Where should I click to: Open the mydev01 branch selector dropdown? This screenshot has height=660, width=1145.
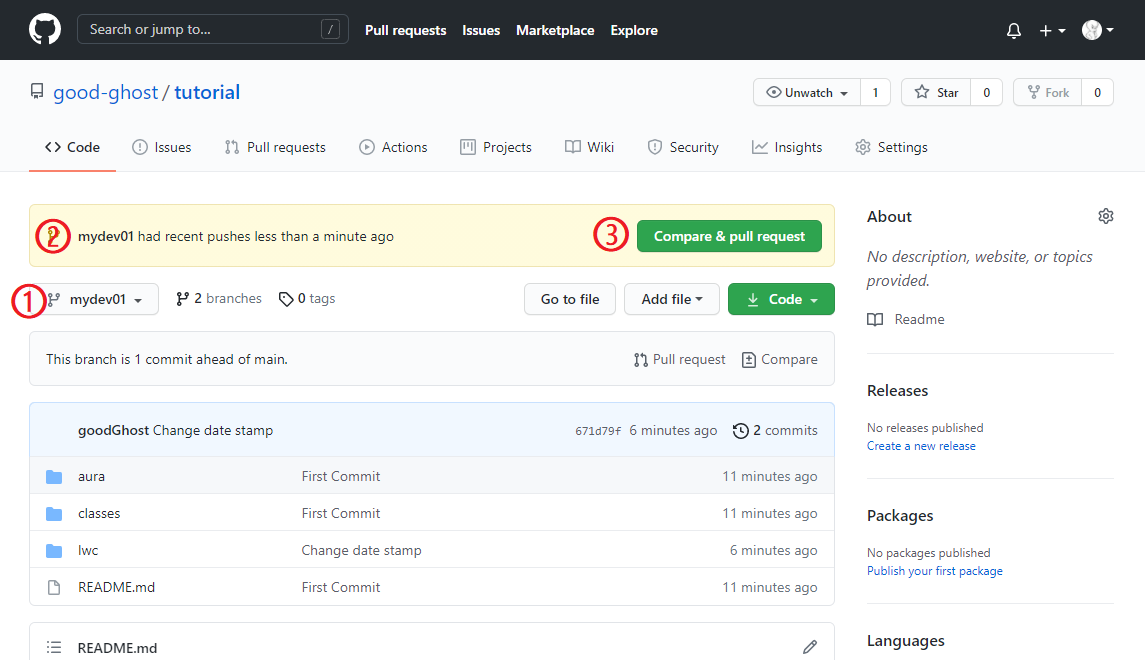click(x=101, y=298)
